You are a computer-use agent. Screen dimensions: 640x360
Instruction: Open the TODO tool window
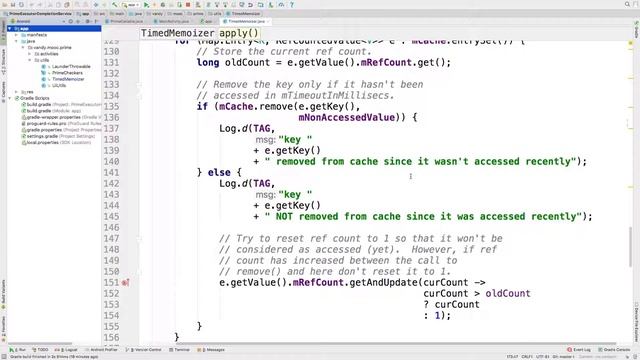[40, 350]
